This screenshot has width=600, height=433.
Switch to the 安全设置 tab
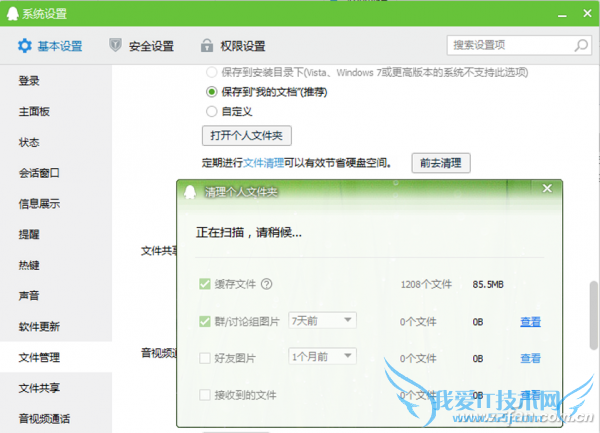coord(142,46)
